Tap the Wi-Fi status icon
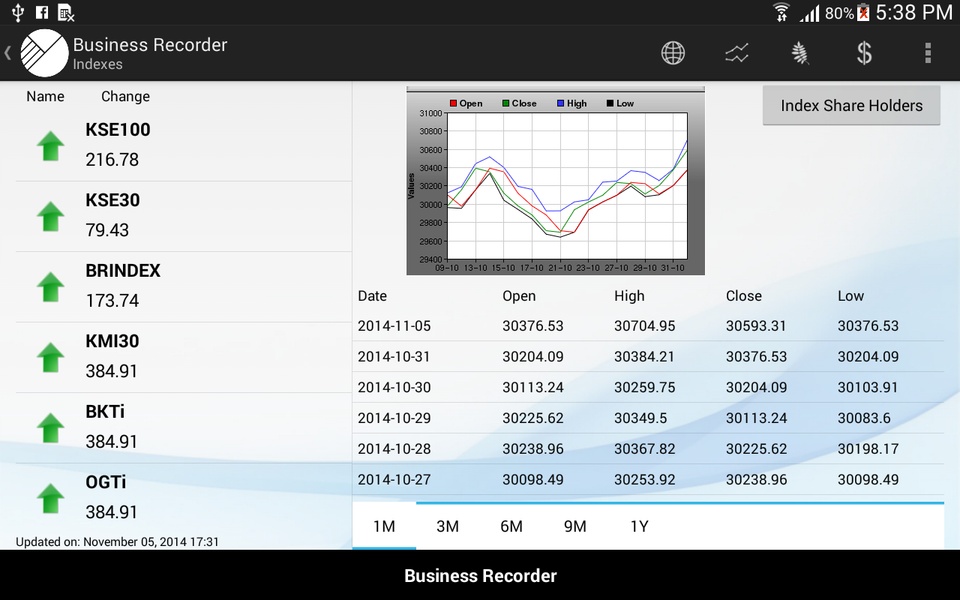This screenshot has height=600, width=960. click(781, 12)
